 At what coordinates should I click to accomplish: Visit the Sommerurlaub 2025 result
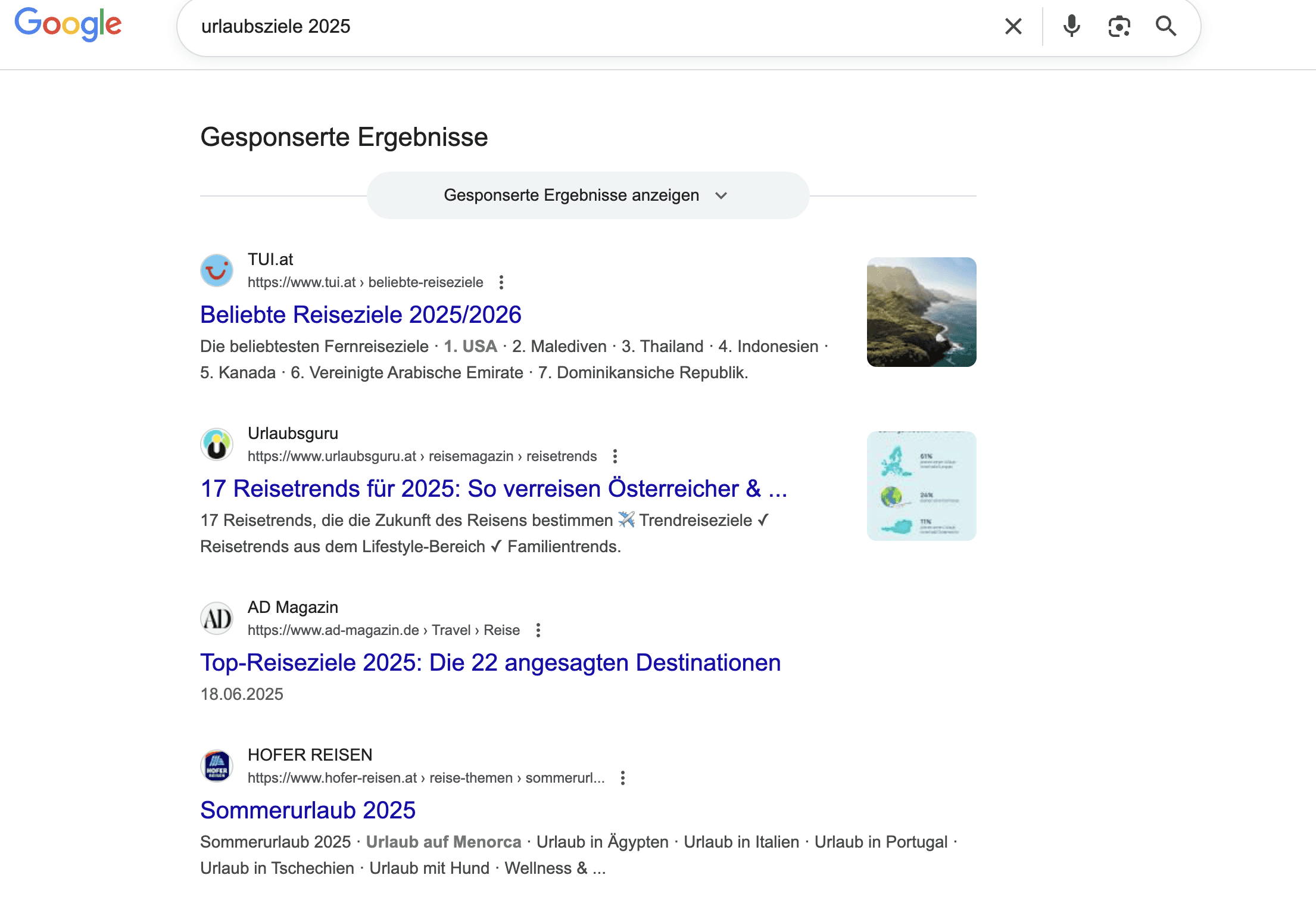(307, 810)
